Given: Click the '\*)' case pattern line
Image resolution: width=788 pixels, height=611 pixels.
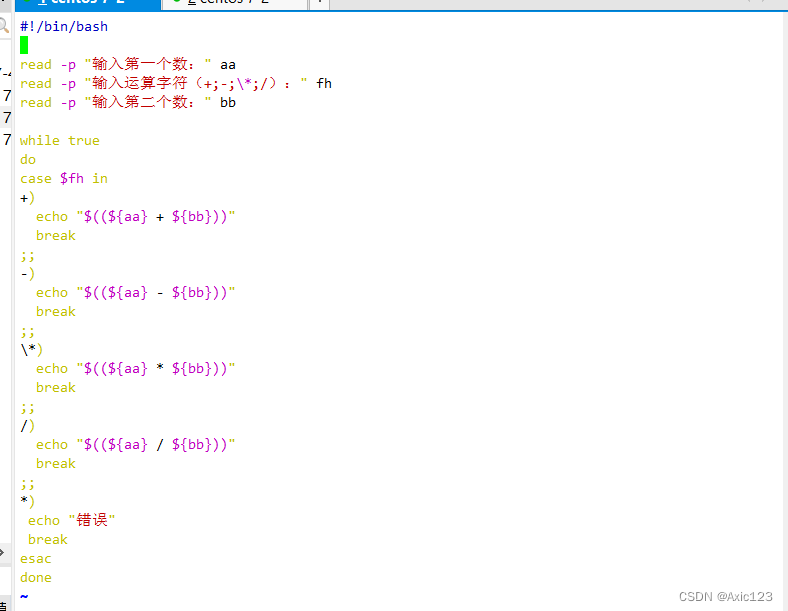Looking at the screenshot, I should click(31, 350).
